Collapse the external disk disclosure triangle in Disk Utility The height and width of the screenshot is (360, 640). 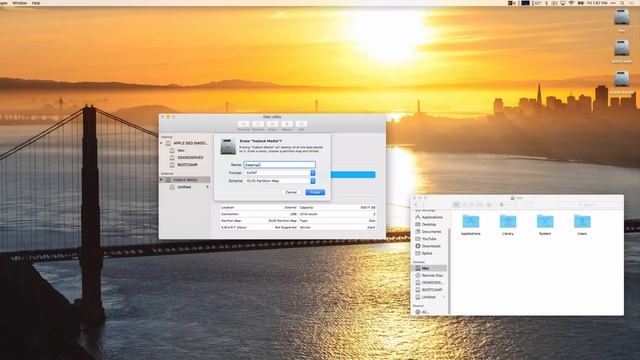(162, 180)
